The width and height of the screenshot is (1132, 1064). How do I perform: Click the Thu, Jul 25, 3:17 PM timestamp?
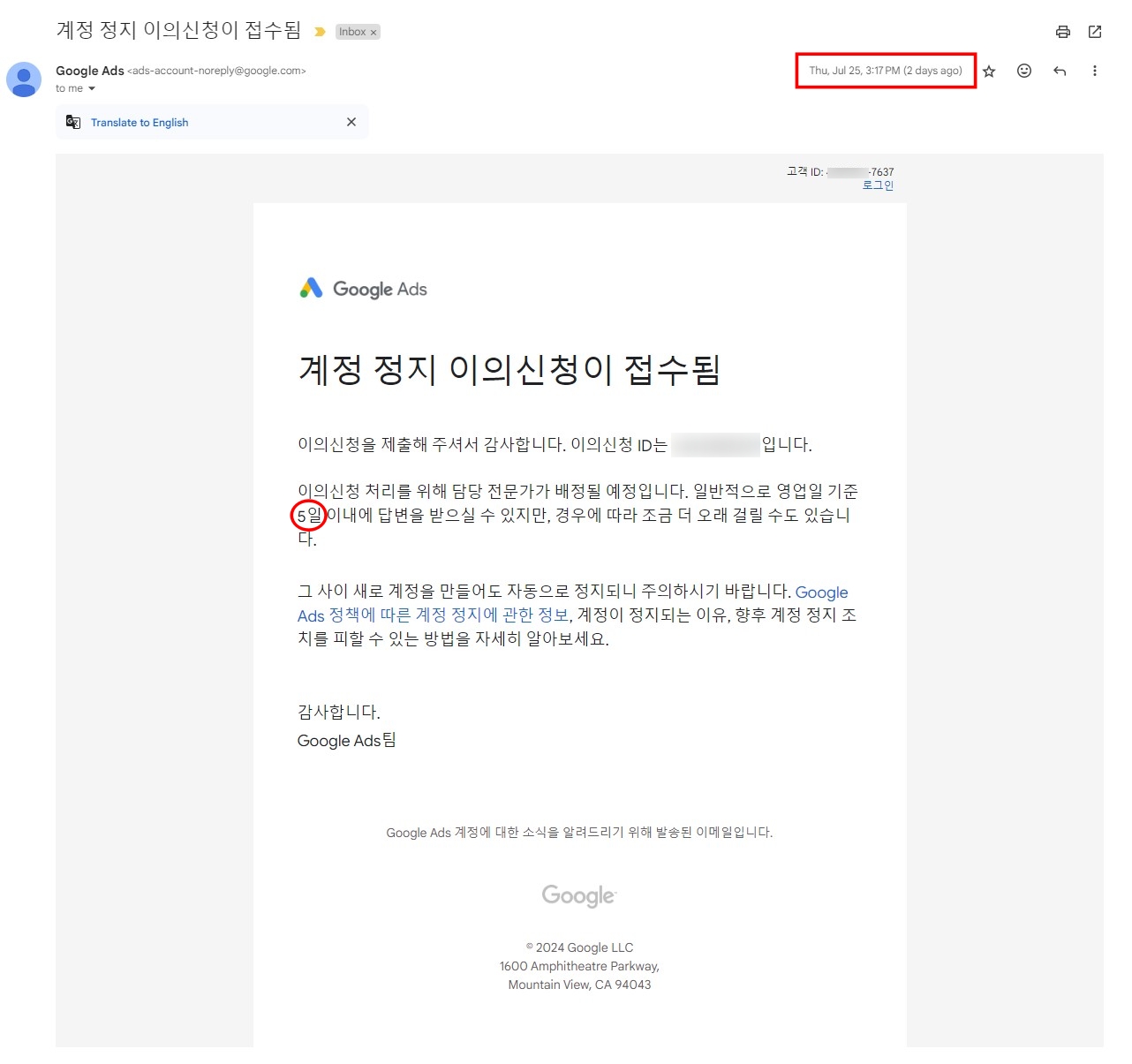(886, 71)
